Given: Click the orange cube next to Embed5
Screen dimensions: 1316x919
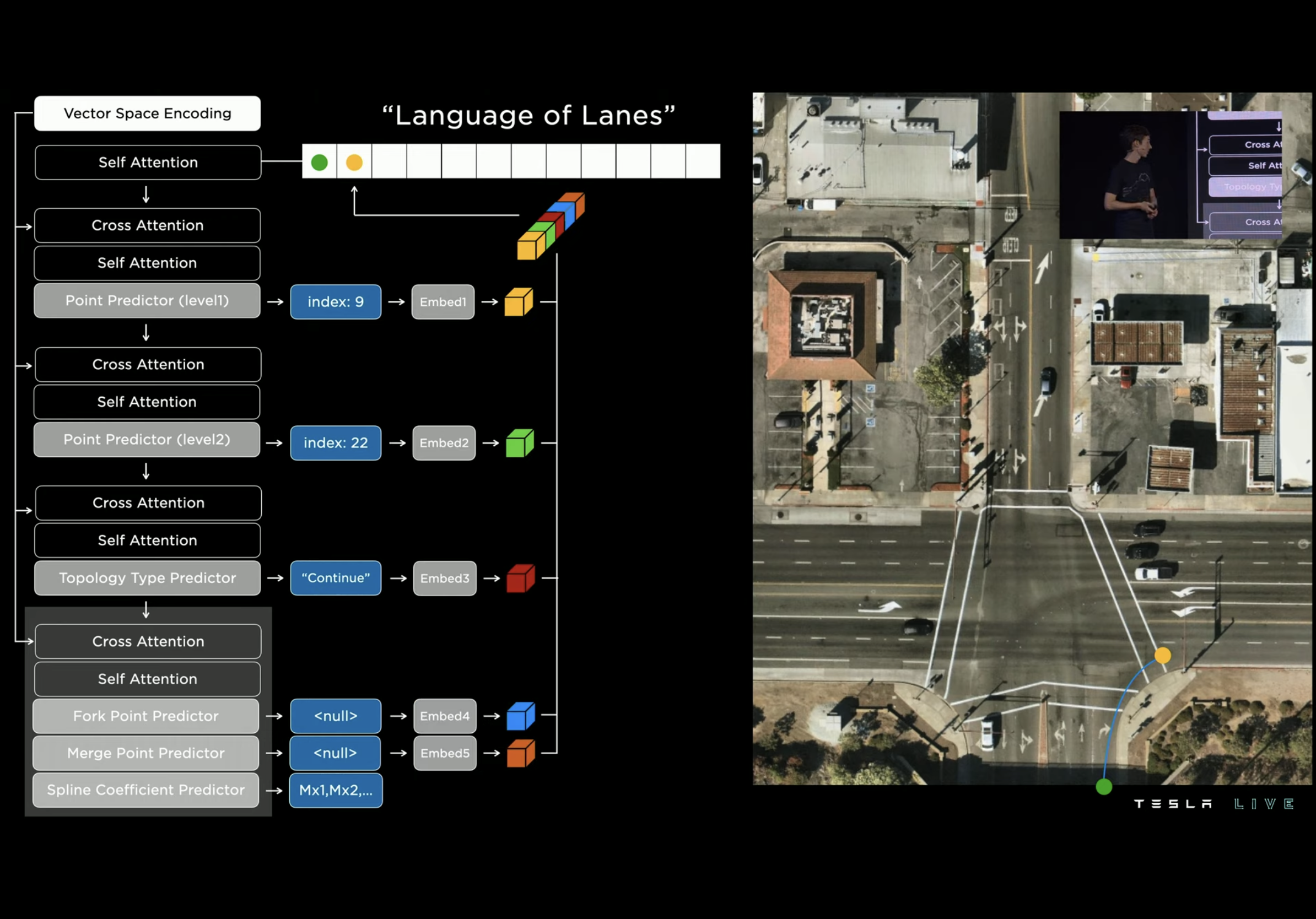Looking at the screenshot, I should click(520, 753).
